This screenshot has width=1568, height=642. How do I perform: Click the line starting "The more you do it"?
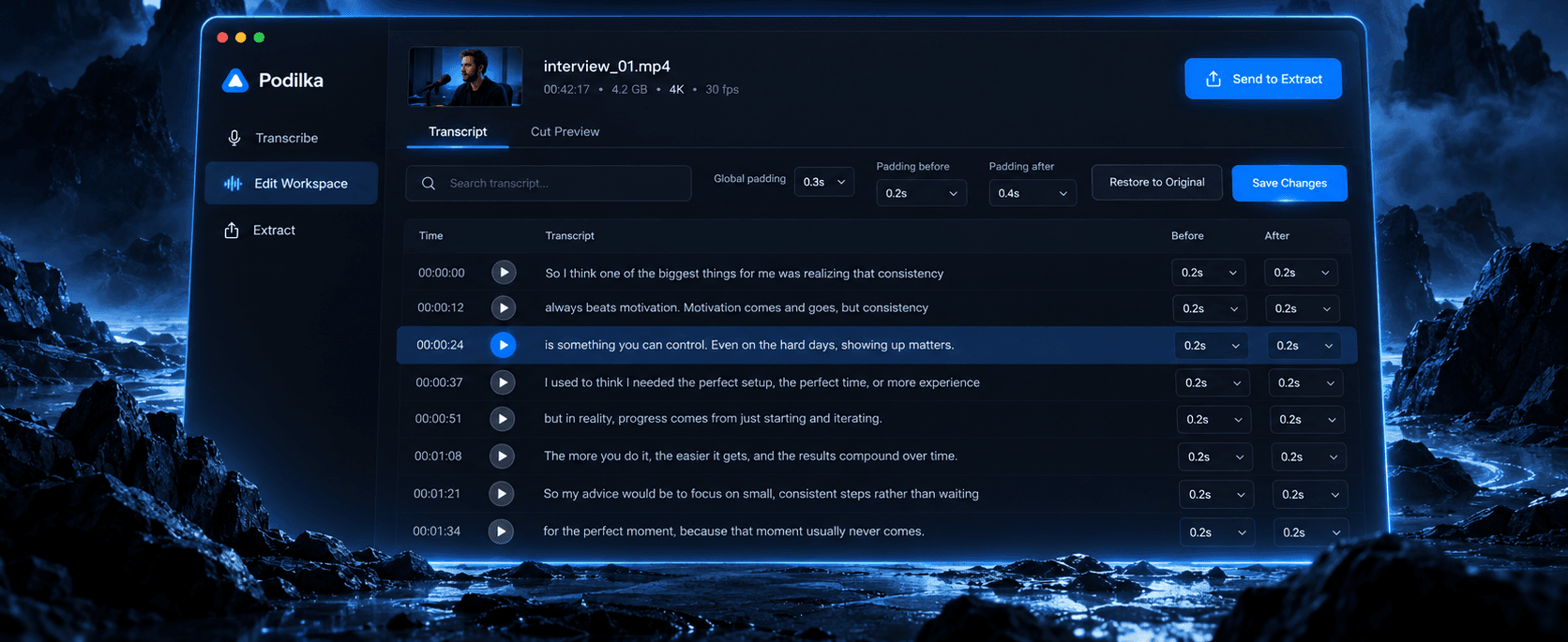pos(750,456)
